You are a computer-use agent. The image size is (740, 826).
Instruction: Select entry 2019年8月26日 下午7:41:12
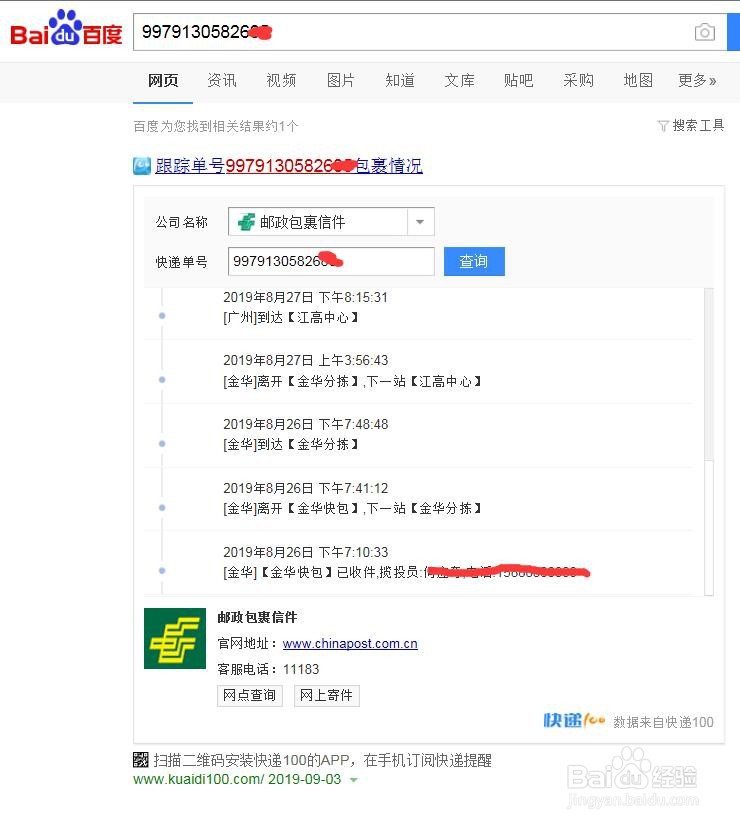click(x=305, y=488)
